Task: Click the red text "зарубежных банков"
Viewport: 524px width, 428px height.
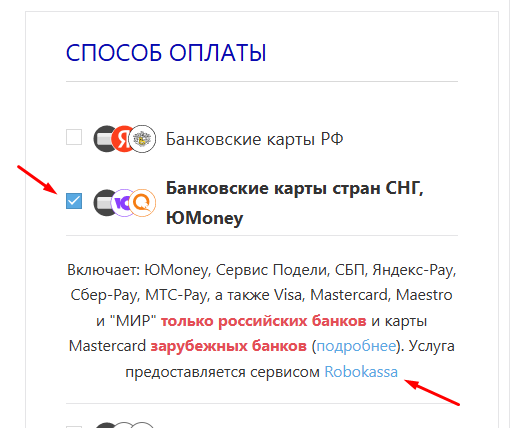Action: click(229, 346)
